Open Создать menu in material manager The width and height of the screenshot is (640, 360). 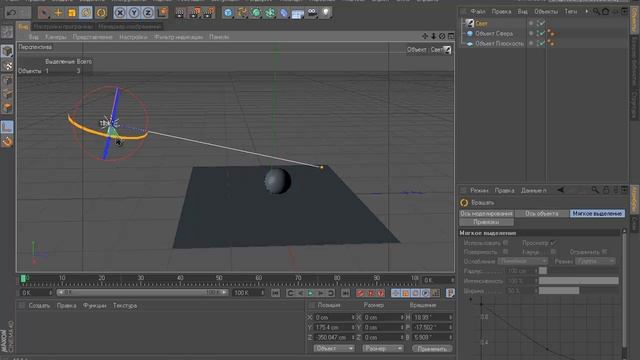(x=39, y=305)
